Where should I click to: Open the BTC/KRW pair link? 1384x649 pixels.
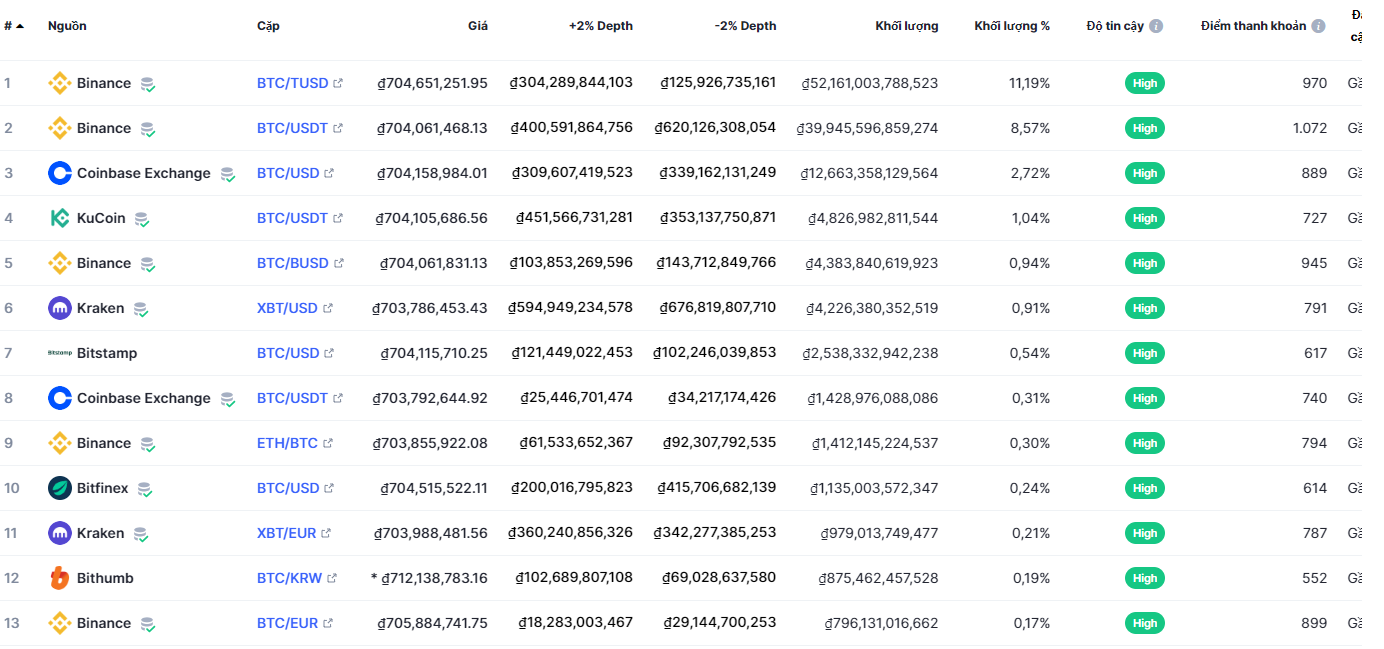click(289, 578)
